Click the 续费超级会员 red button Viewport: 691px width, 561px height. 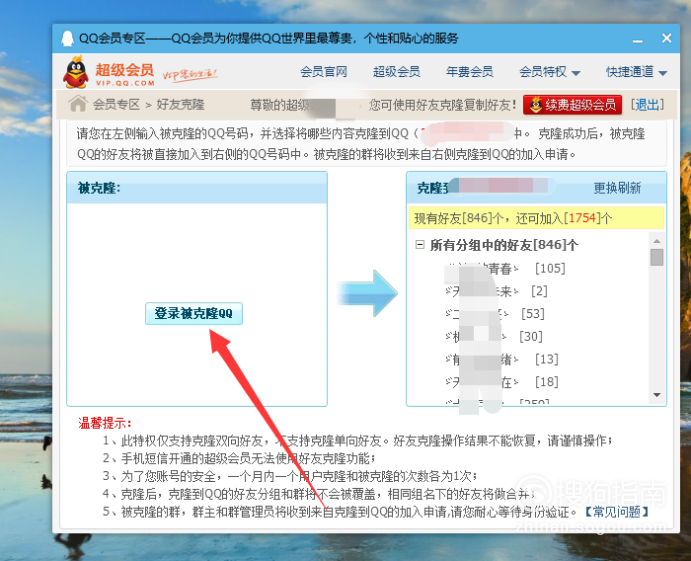click(x=572, y=105)
